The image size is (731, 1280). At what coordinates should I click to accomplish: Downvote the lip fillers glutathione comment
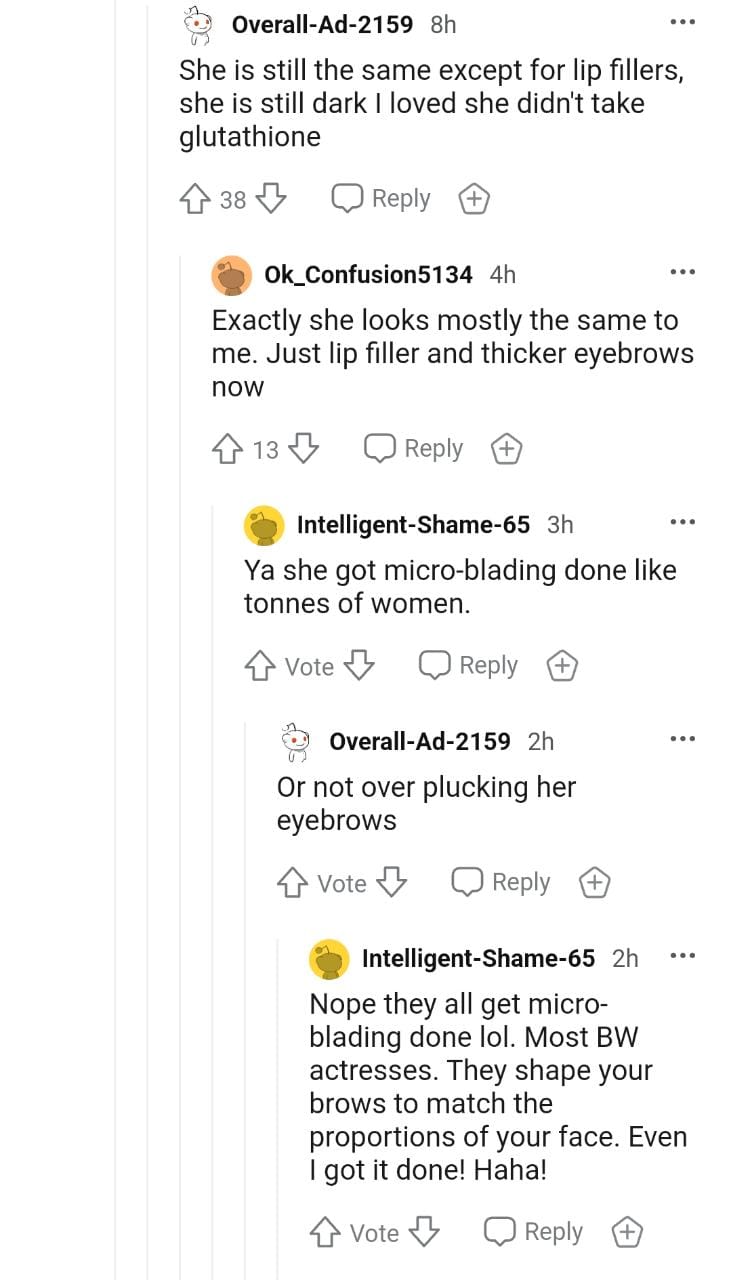[271, 199]
